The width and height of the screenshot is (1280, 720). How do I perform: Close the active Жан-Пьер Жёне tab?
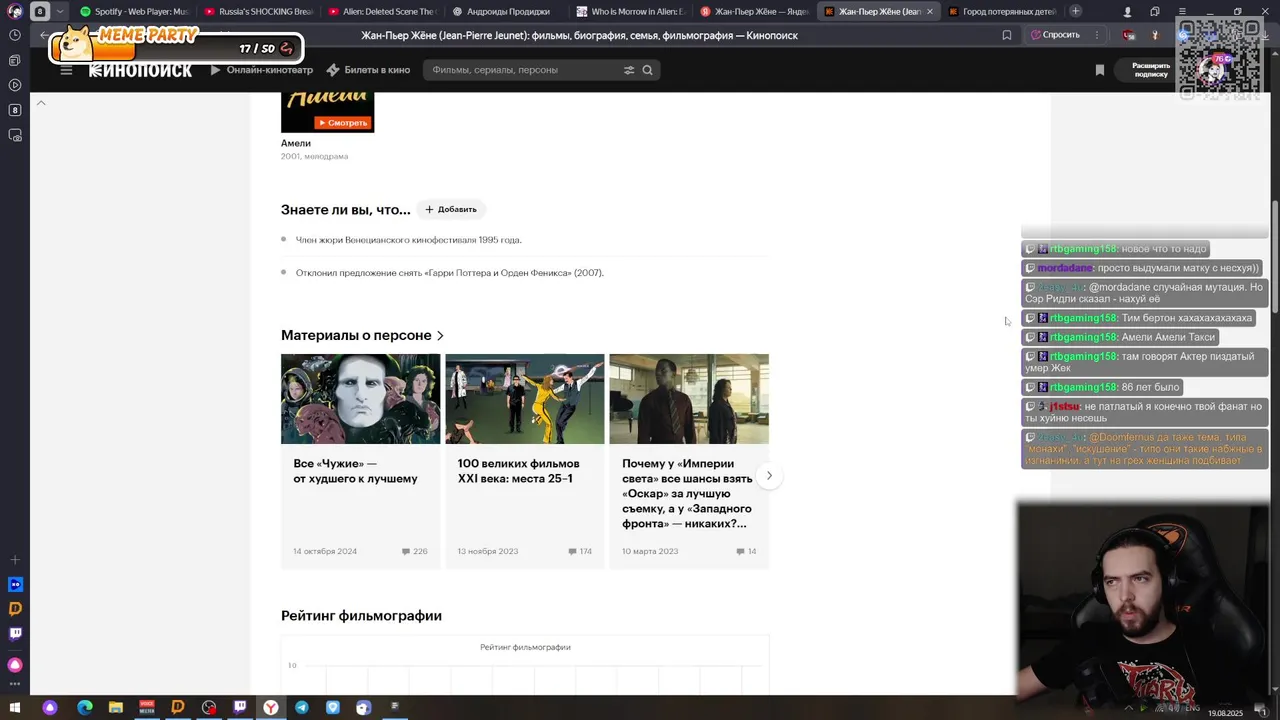click(930, 11)
